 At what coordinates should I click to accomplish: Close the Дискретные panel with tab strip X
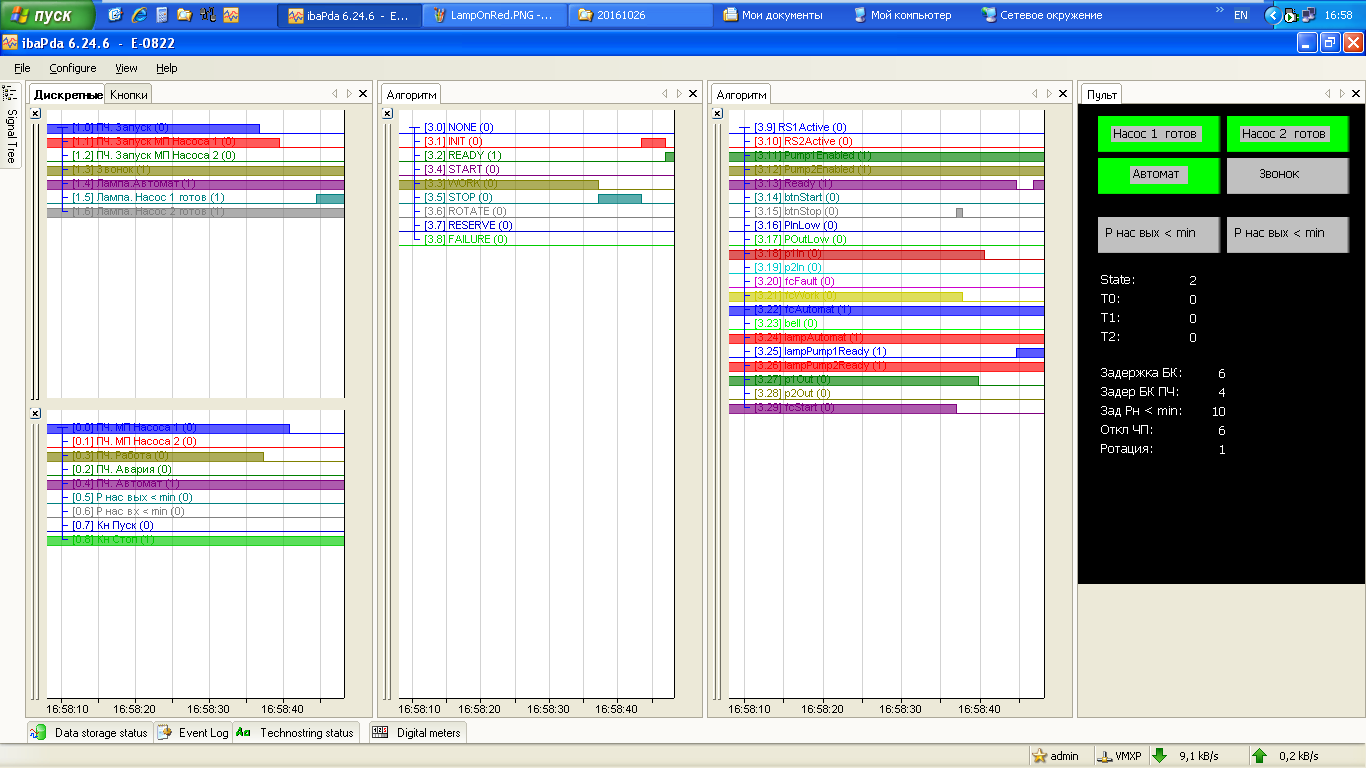pyautogui.click(x=362, y=93)
